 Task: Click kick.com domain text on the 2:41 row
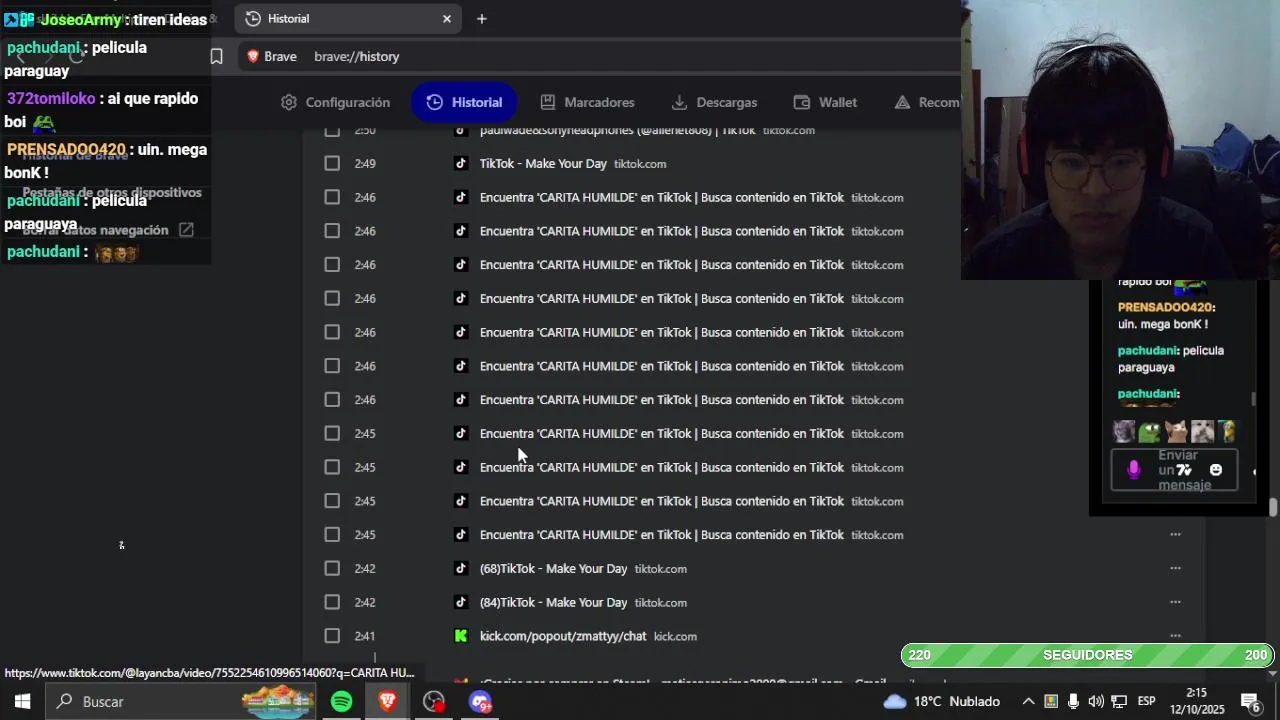675,636
